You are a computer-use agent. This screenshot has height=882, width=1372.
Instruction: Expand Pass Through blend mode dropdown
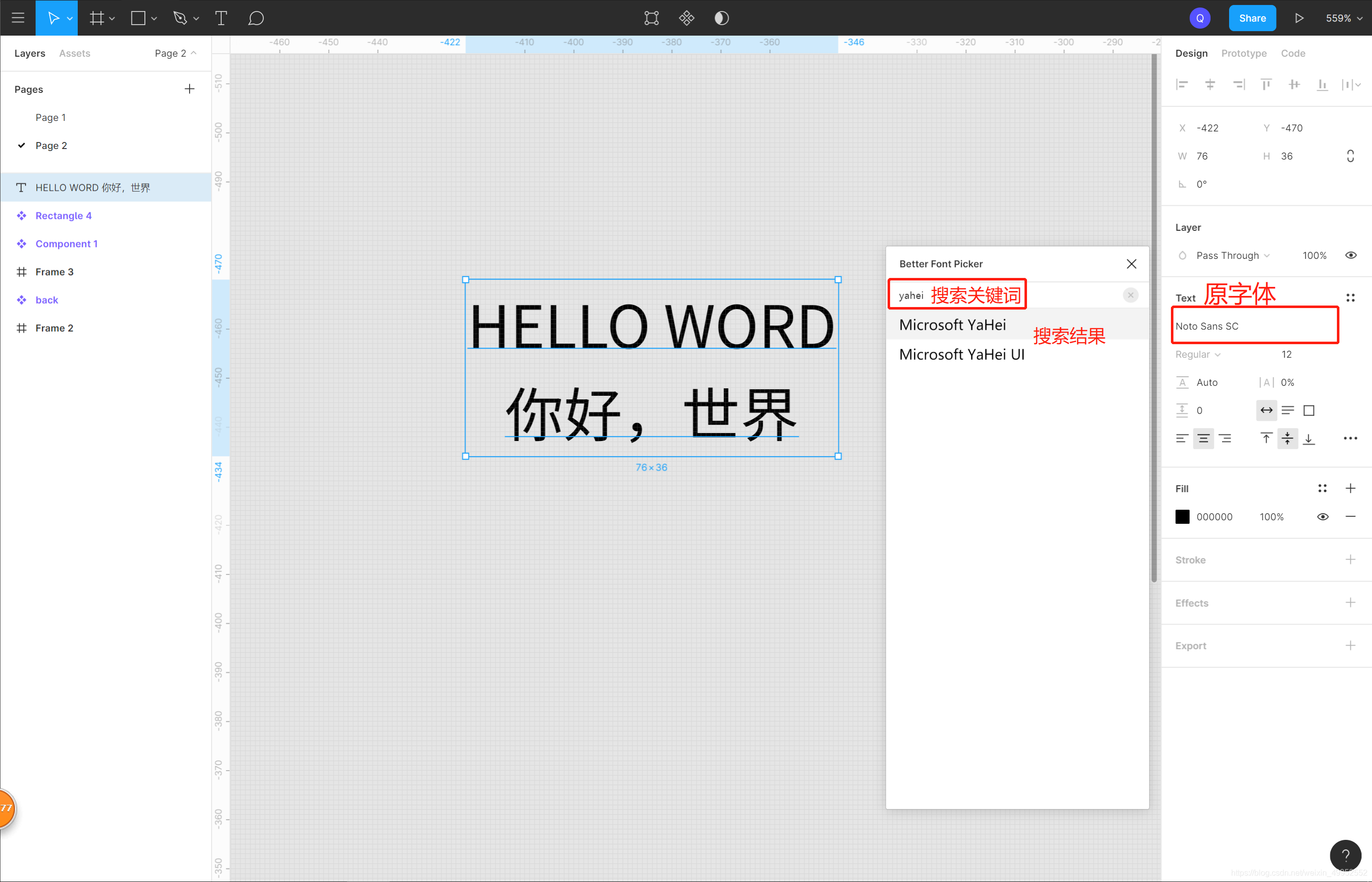tap(1232, 254)
